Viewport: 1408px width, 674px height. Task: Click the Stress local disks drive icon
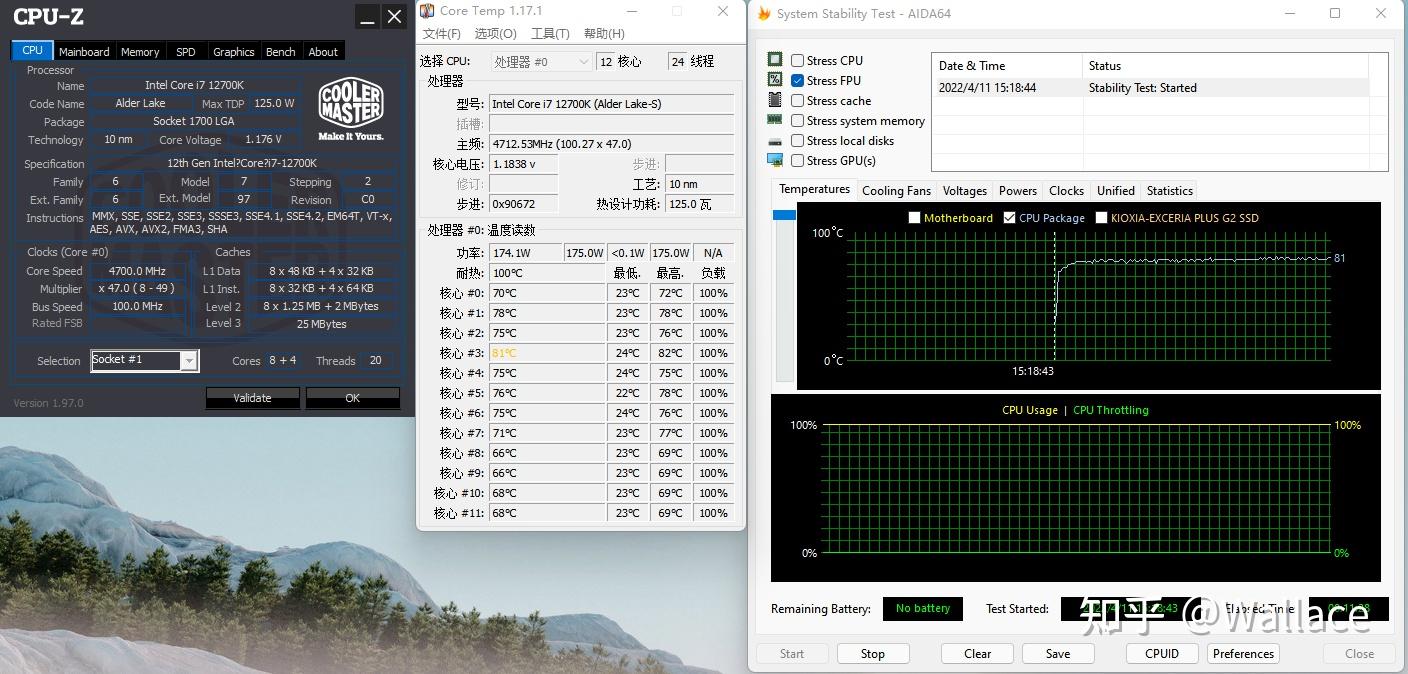point(773,140)
